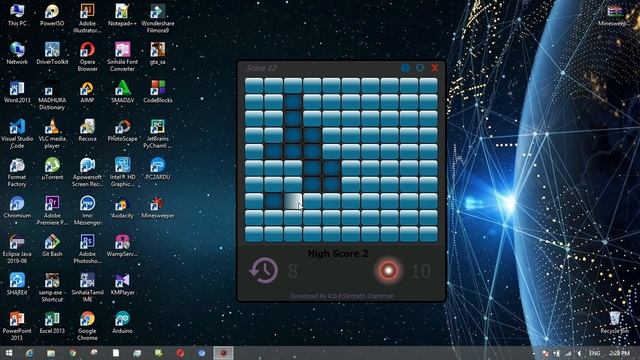Select the Audacity desktop icon
The height and width of the screenshot is (360, 640).
tap(122, 207)
